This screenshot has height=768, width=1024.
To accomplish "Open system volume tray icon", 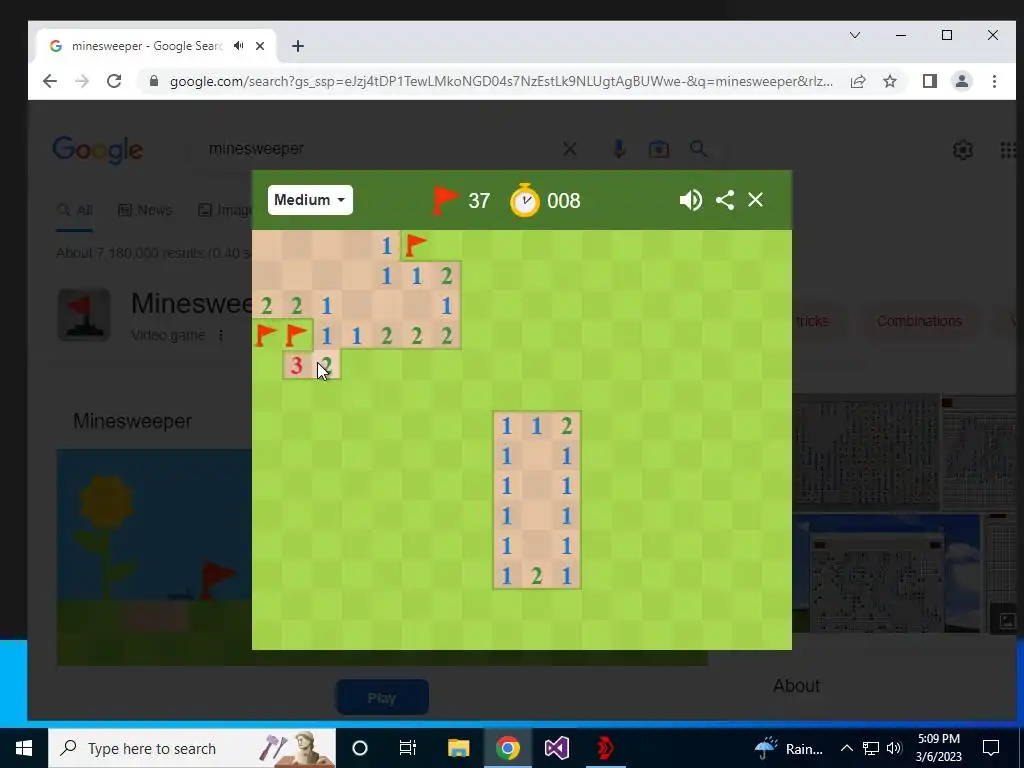I will pyautogui.click(x=895, y=748).
